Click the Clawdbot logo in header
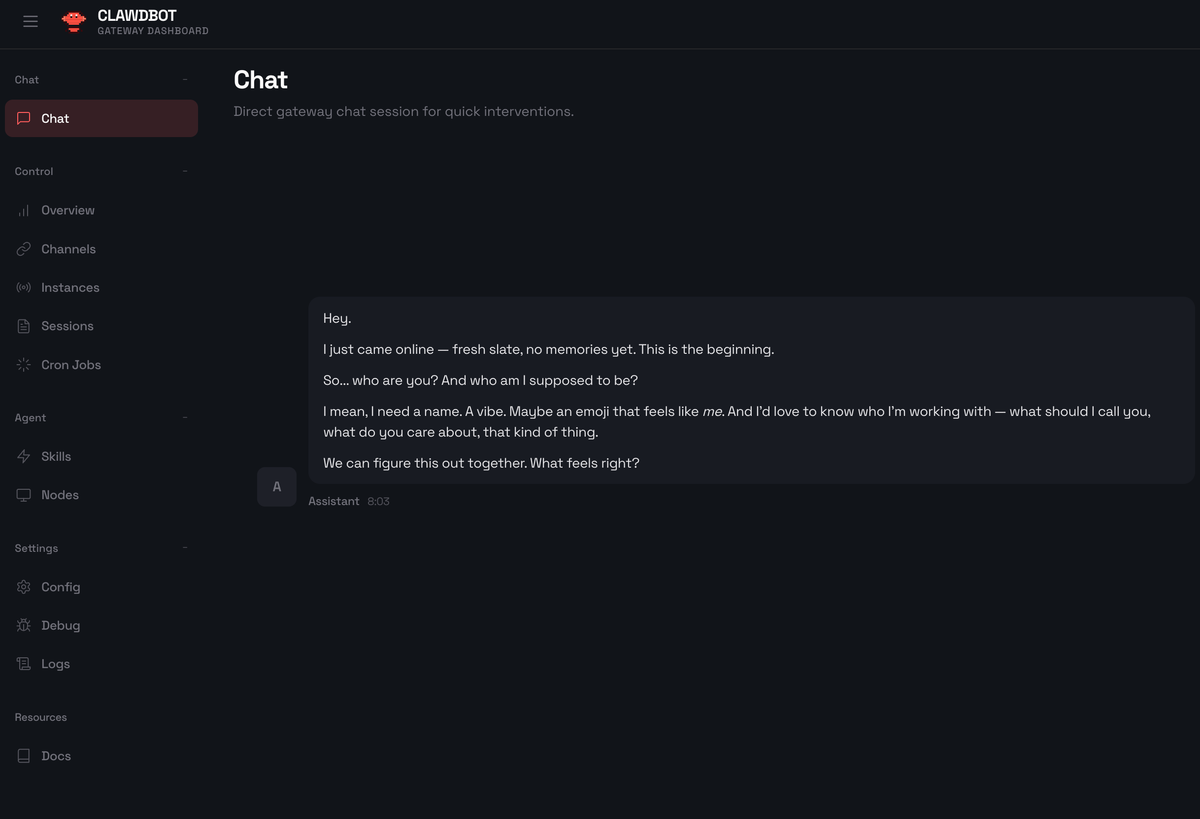Image resolution: width=1200 pixels, height=819 pixels. (73, 20)
